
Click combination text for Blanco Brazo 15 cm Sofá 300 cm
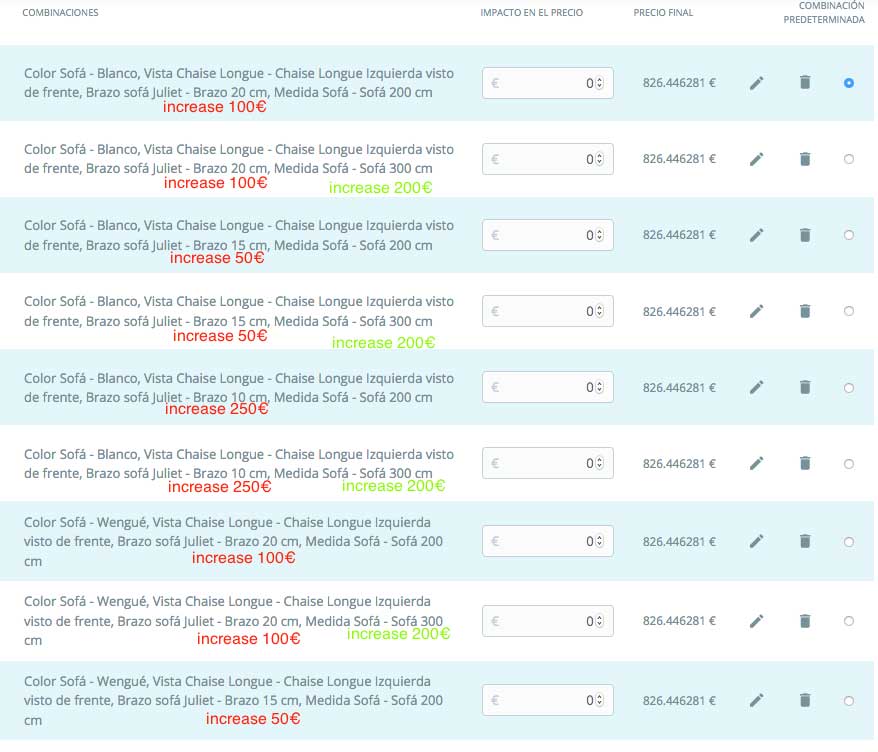point(239,311)
